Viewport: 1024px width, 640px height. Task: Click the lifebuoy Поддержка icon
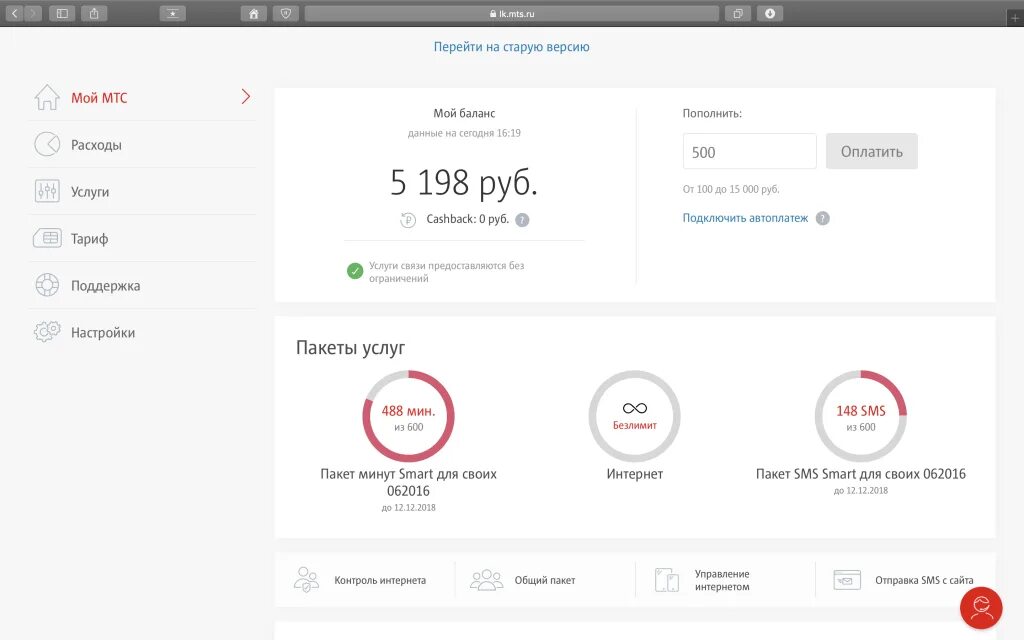point(47,285)
